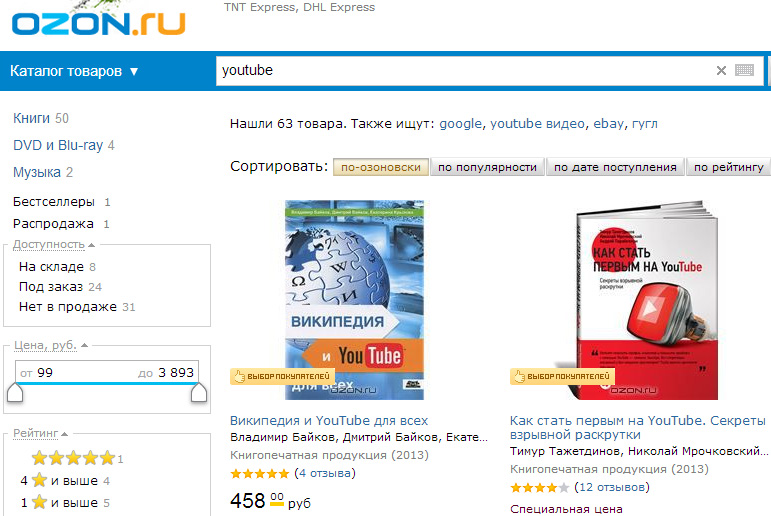This screenshot has height=516, width=771.
Task: Open the Каталог товаров dropdown menu
Action: (74, 71)
